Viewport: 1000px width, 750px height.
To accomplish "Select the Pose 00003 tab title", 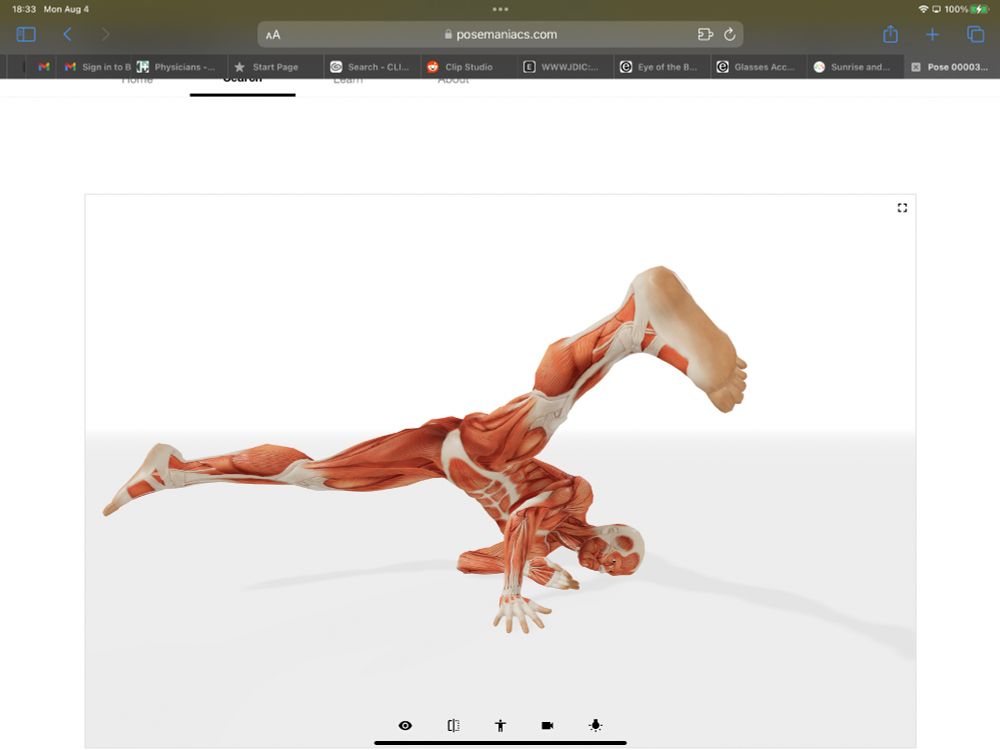I will pos(957,67).
